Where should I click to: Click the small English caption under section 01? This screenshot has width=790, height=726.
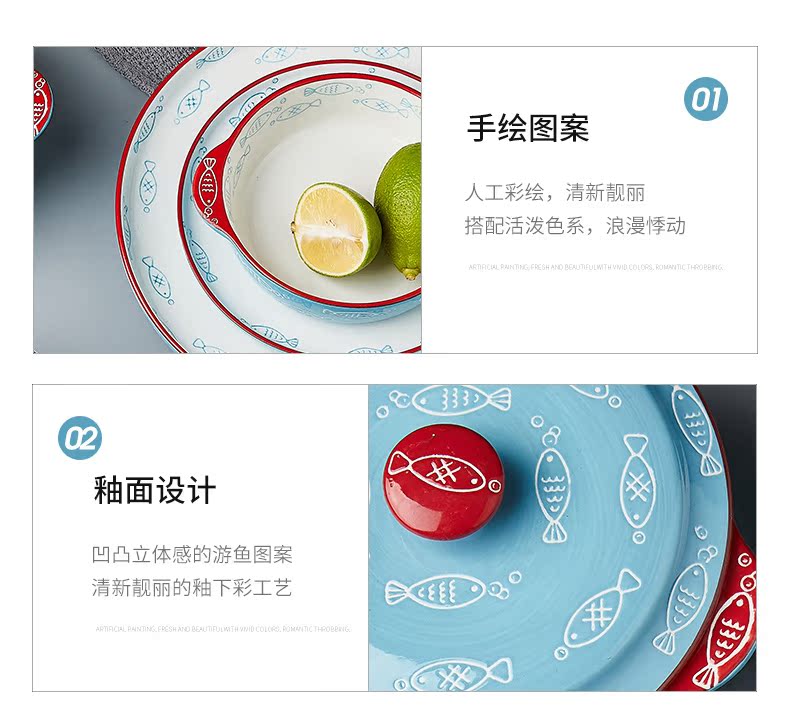click(x=596, y=267)
